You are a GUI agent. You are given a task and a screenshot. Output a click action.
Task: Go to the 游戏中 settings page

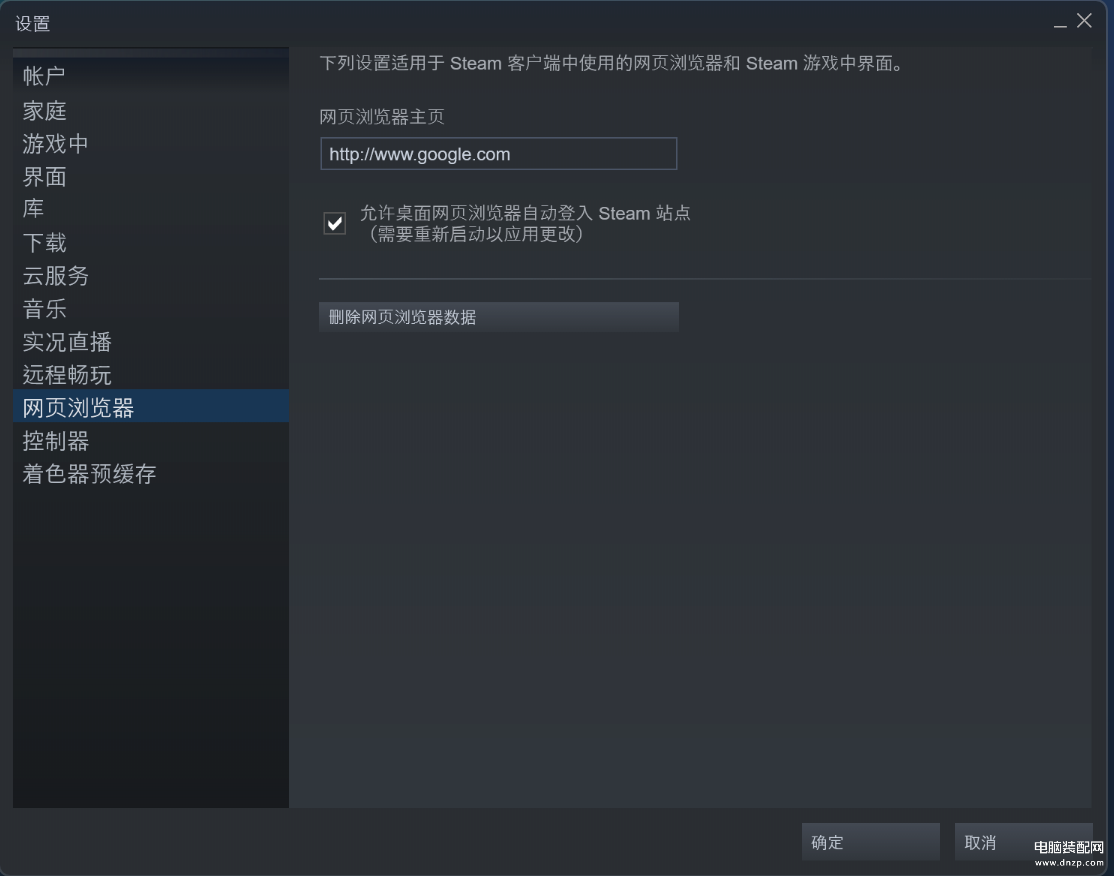55,144
